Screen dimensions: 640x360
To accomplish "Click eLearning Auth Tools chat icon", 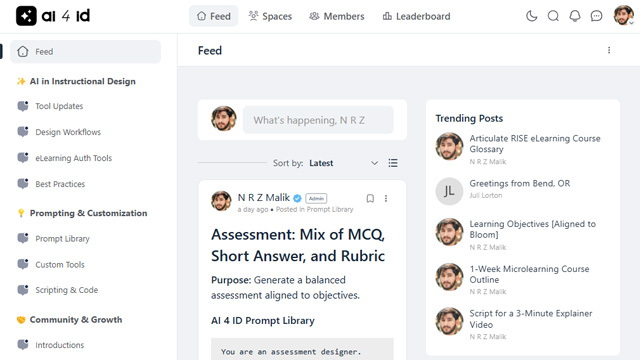I will (x=23, y=158).
